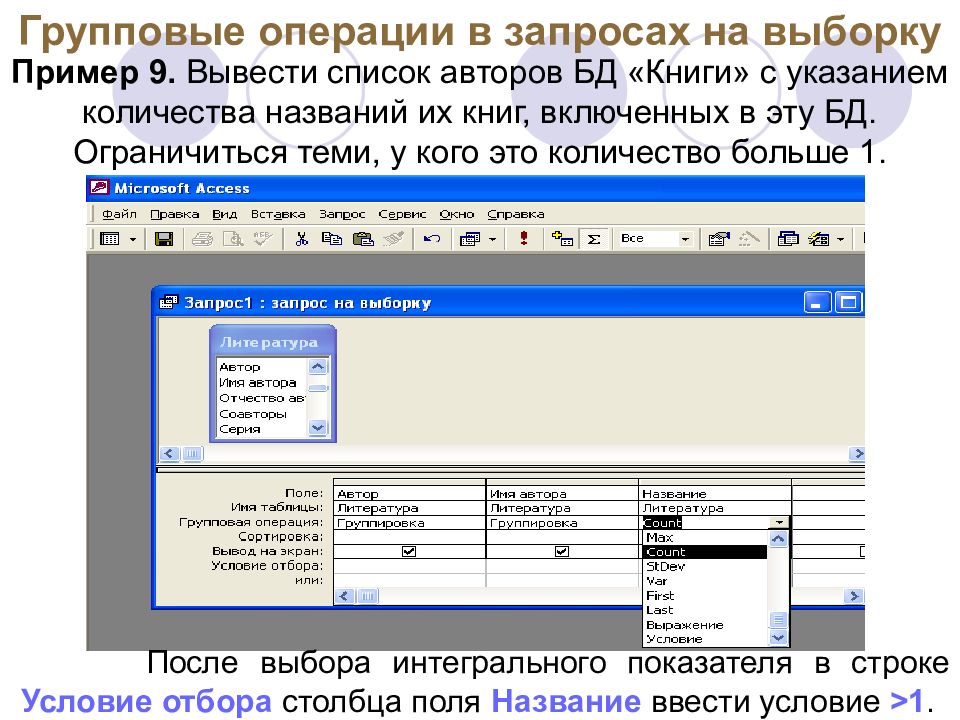
Task: Collapse the Count group operation dropdown arrow
Action: tap(778, 523)
